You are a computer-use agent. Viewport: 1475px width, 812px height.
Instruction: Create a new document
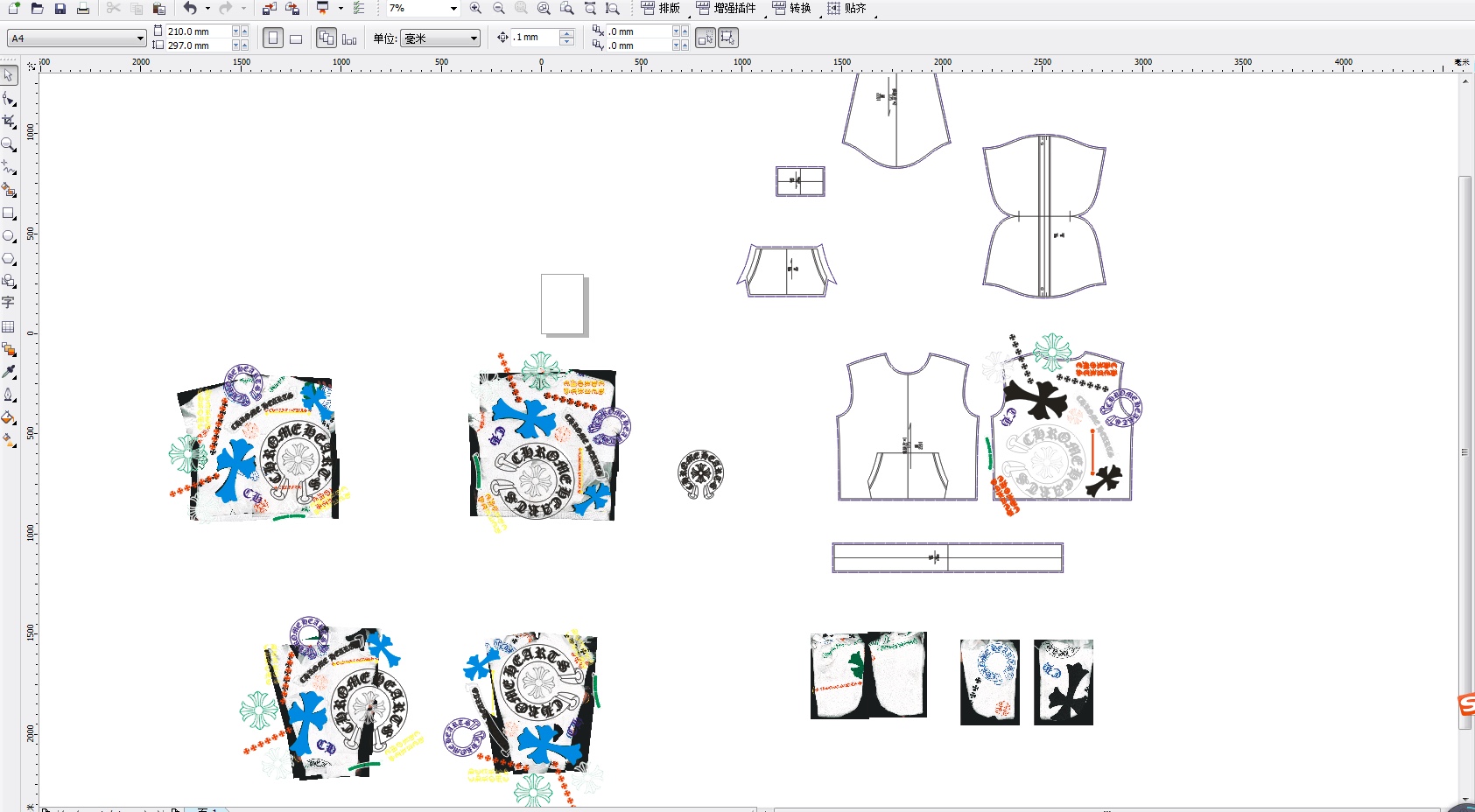point(14,9)
